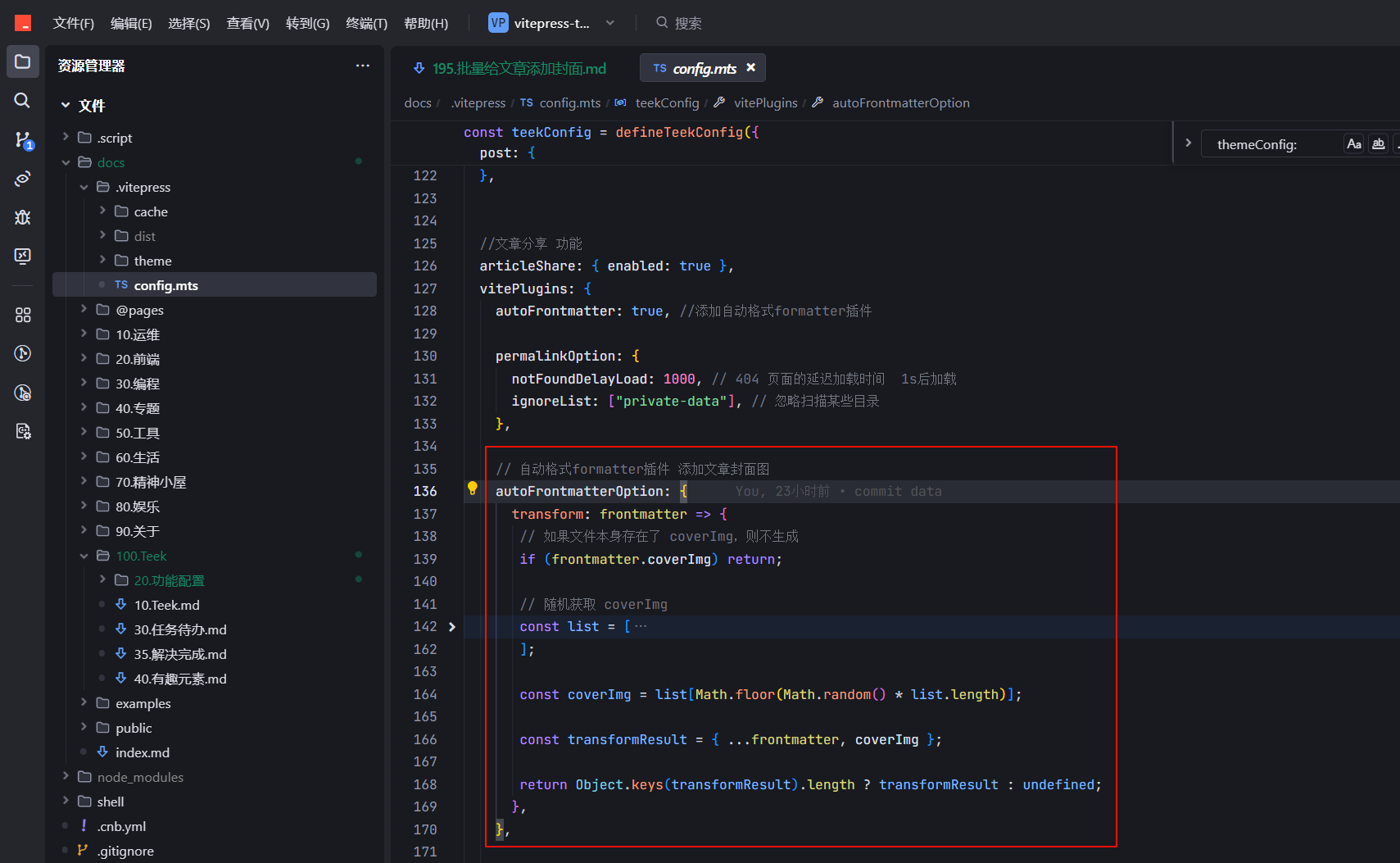Click VP project badge icon

tap(498, 23)
